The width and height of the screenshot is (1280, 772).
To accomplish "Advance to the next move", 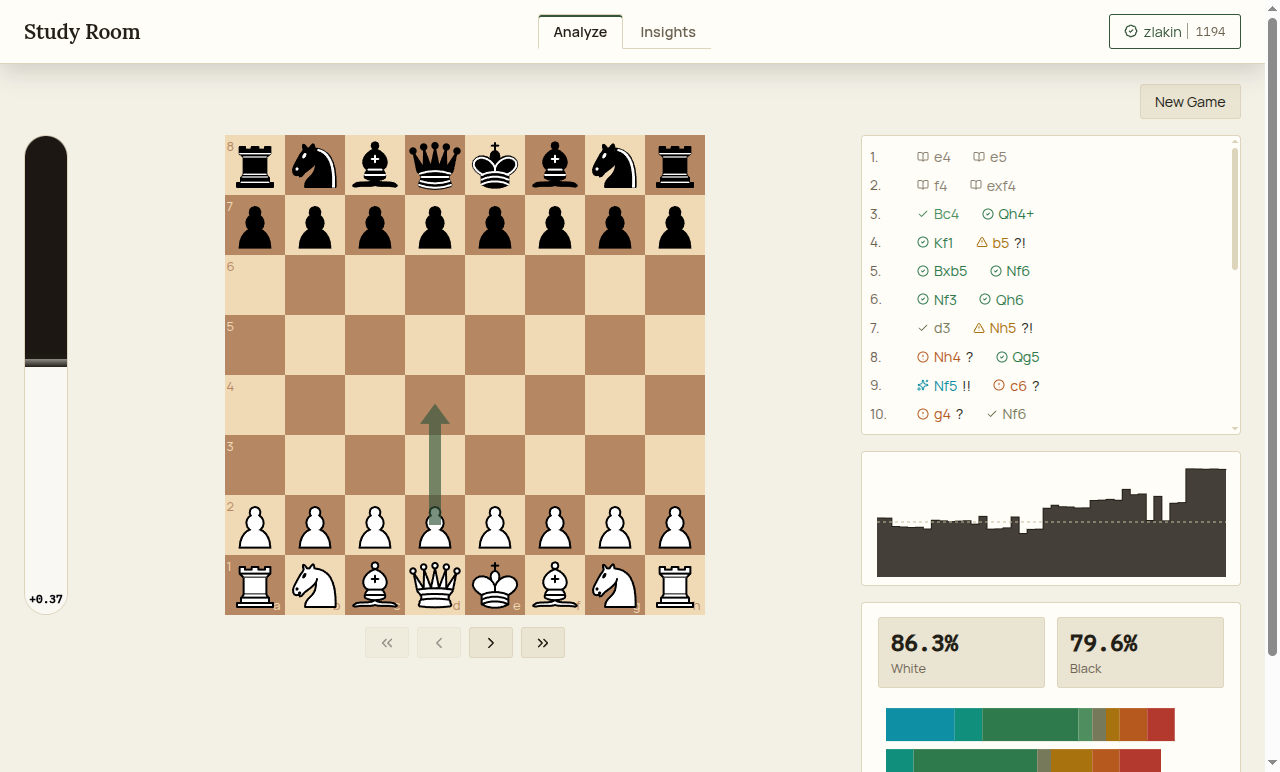I will coord(491,643).
